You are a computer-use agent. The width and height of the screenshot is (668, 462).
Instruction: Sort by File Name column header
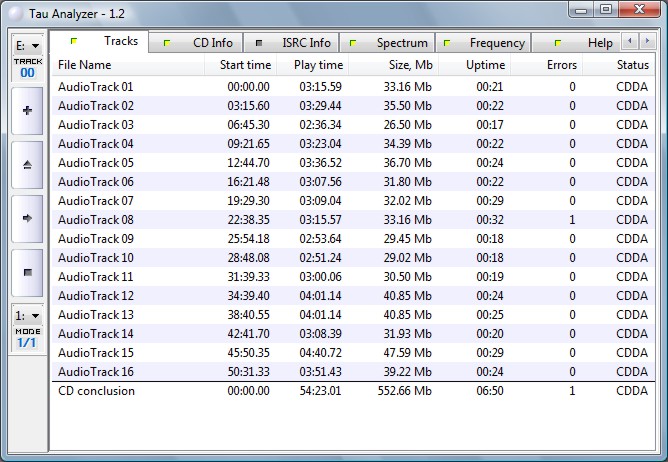(85, 65)
